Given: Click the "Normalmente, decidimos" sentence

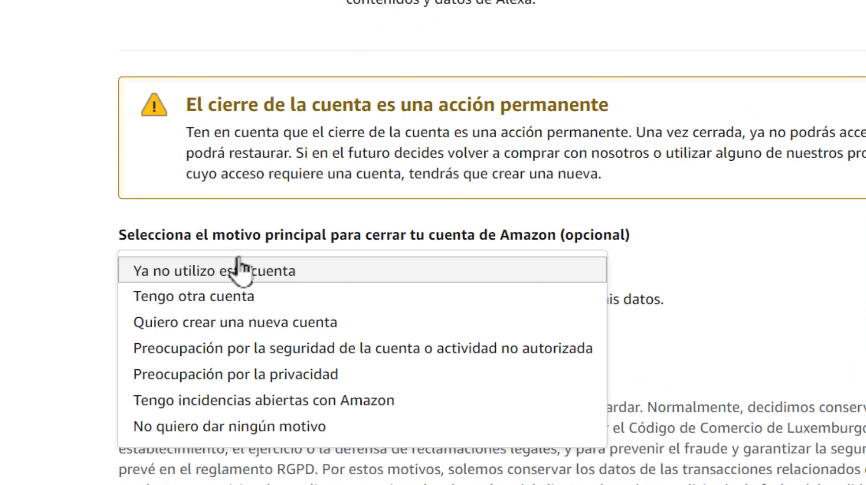Looking at the screenshot, I should tap(760, 408).
